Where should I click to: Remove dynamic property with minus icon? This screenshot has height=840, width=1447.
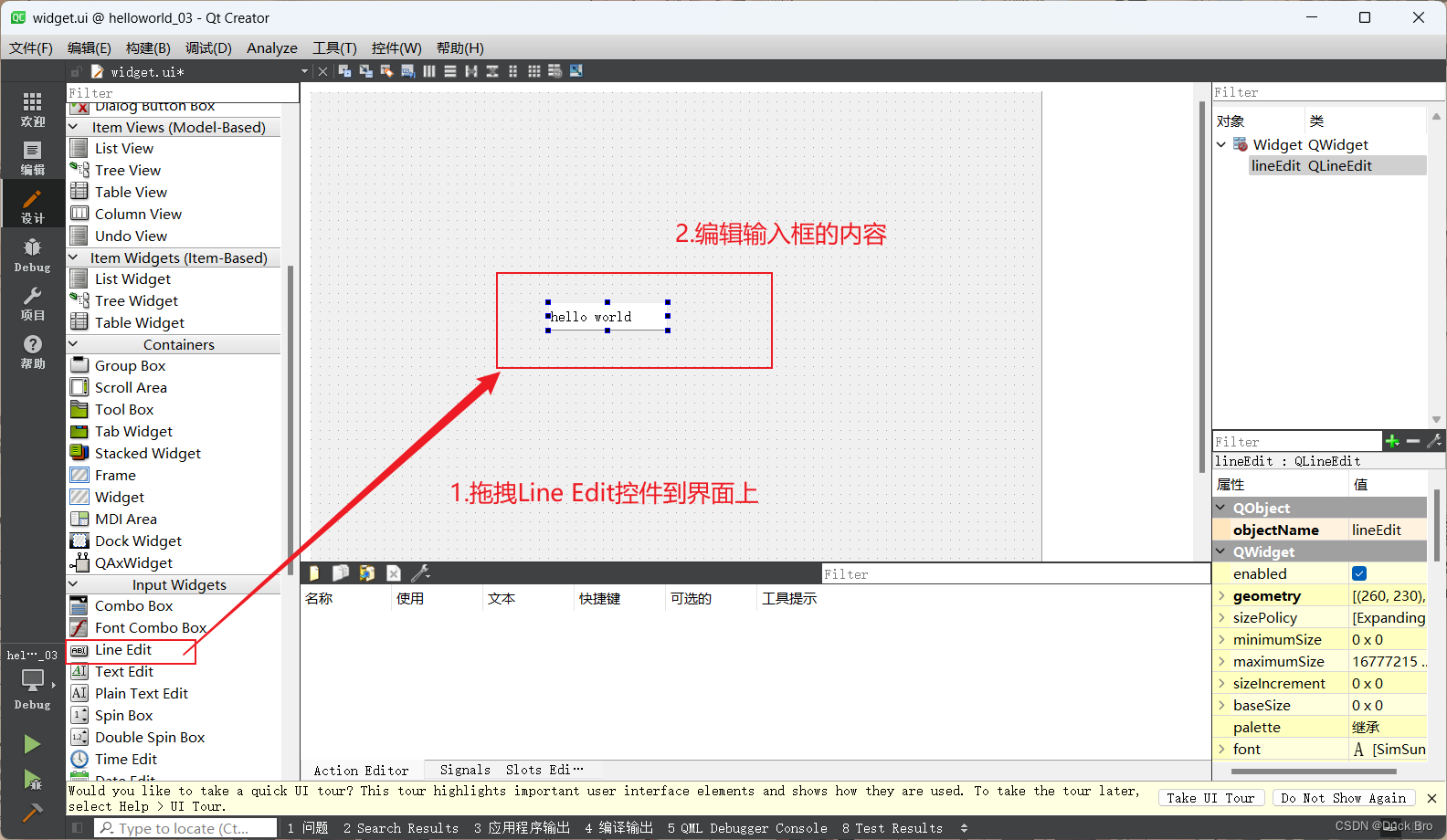tap(1413, 441)
